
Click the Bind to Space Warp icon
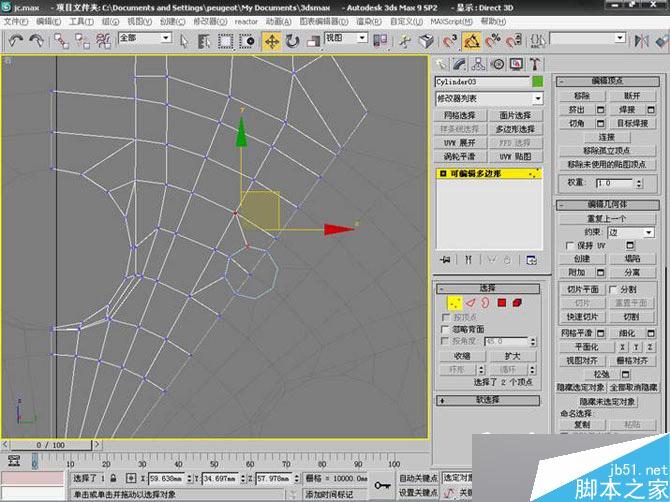[103, 41]
